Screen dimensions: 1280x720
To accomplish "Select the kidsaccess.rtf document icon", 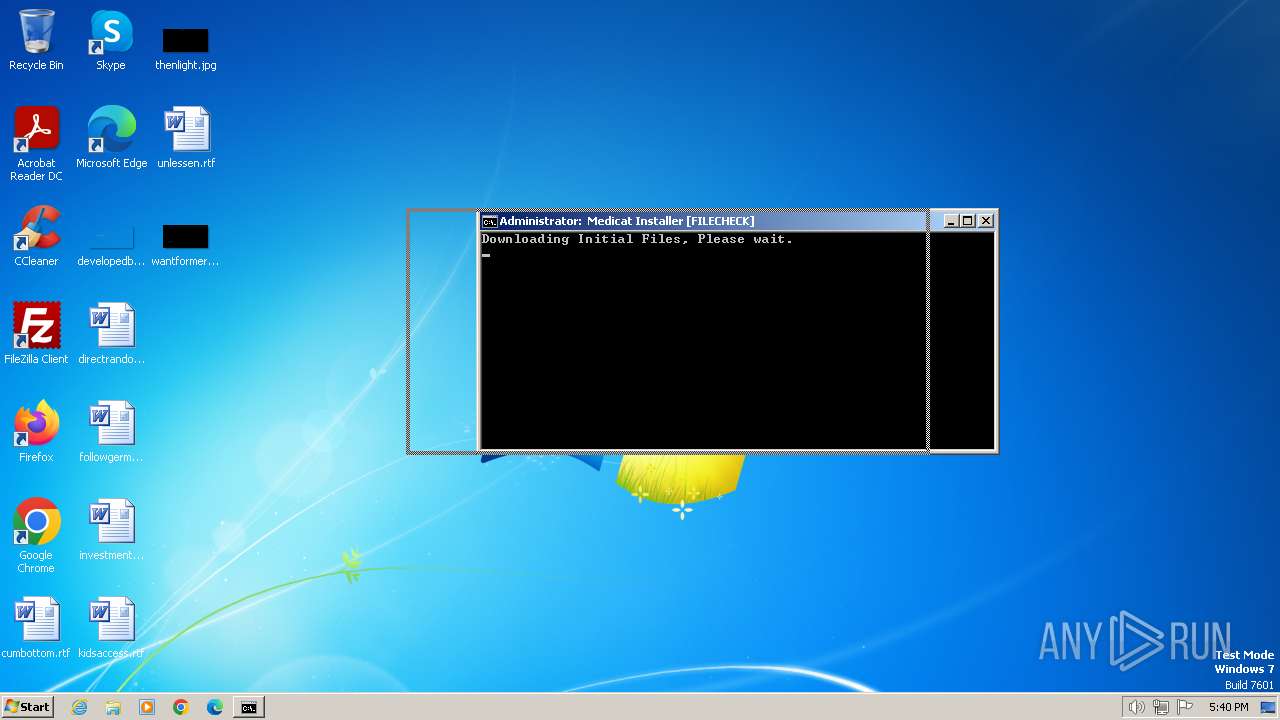I will click(x=111, y=628).
